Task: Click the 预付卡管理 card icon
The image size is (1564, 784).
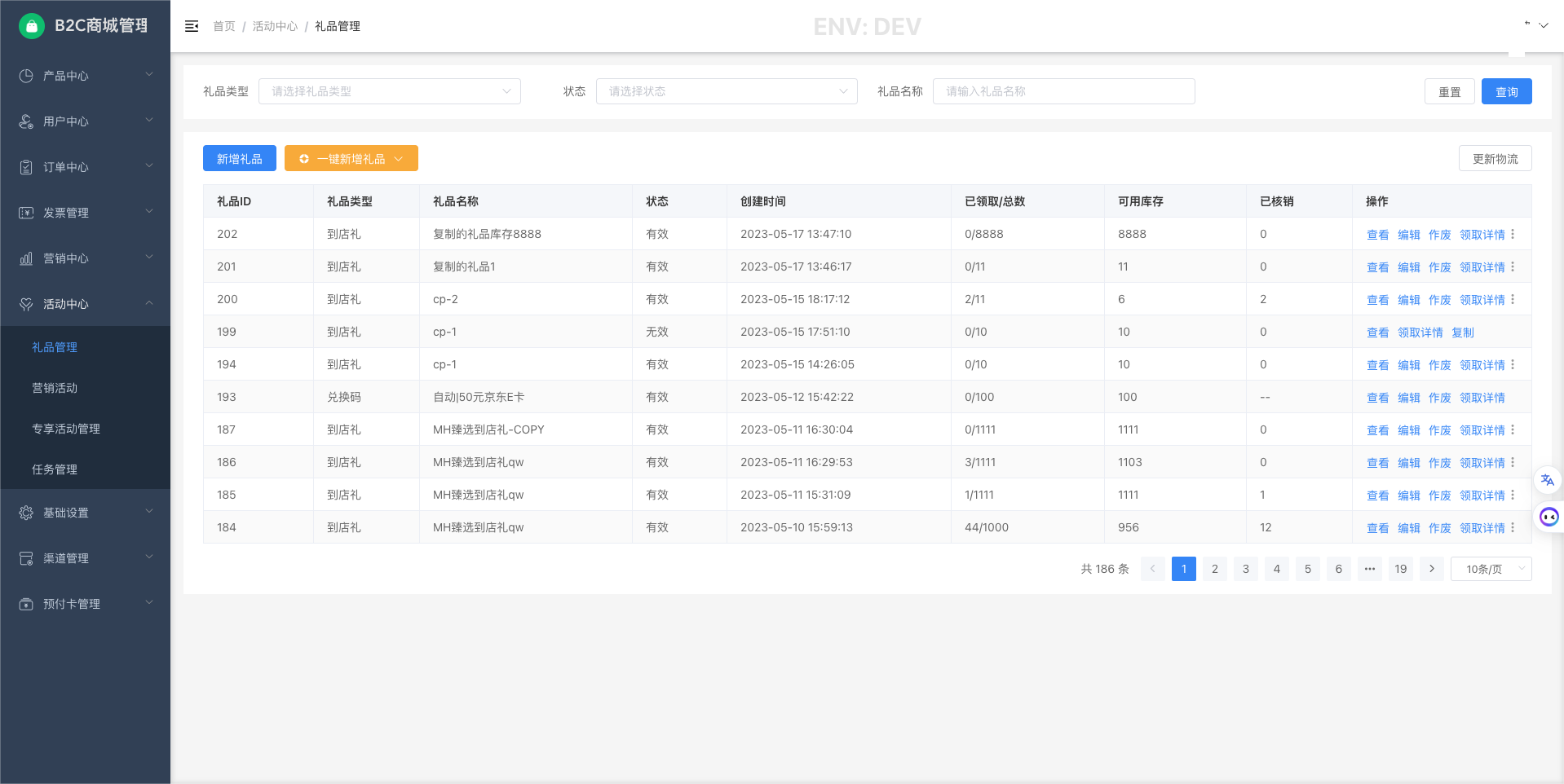Action: point(26,604)
